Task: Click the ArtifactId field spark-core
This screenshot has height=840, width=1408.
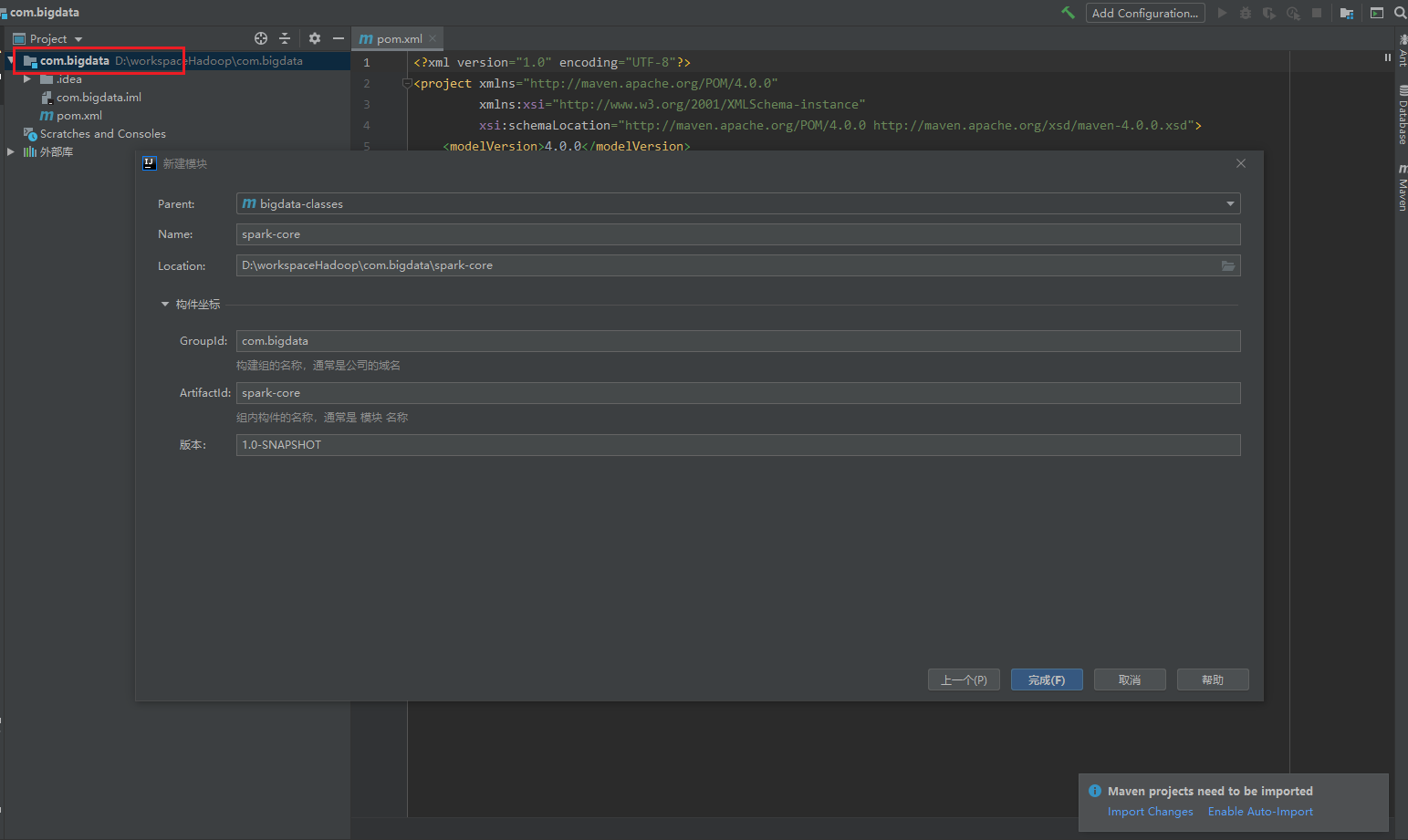Action: tap(738, 393)
